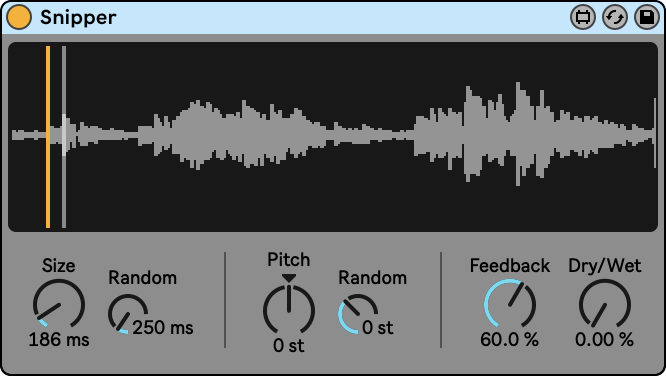The height and width of the screenshot is (376, 666).
Task: Click the orange playhead marker in waveform
Action: [48, 137]
